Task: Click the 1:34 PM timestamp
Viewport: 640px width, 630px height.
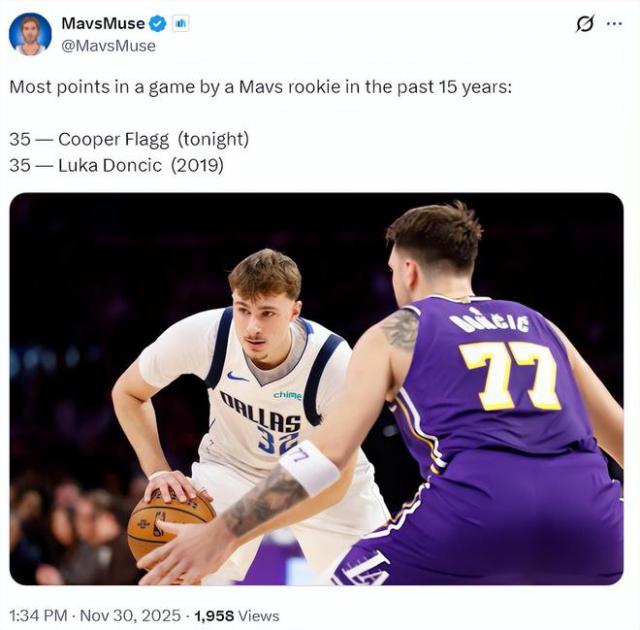Action: click(x=38, y=616)
